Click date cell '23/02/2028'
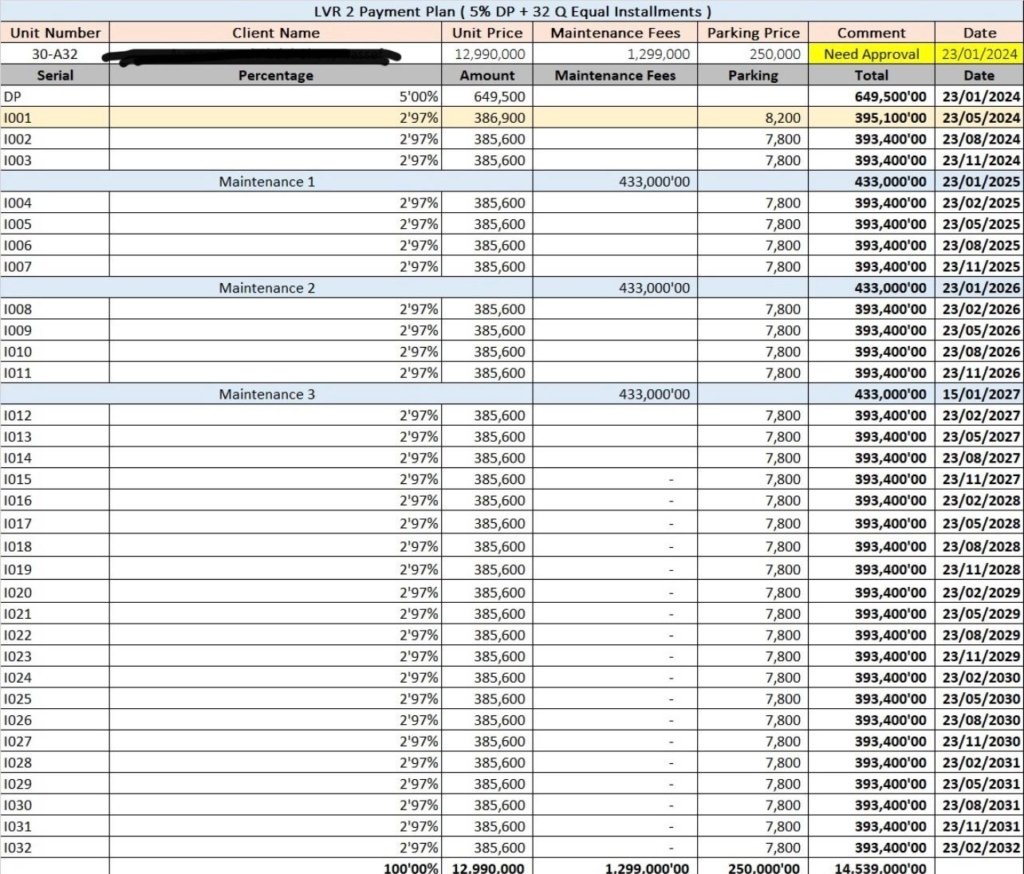Screen dimensions: 1024x874 click(x=980, y=500)
